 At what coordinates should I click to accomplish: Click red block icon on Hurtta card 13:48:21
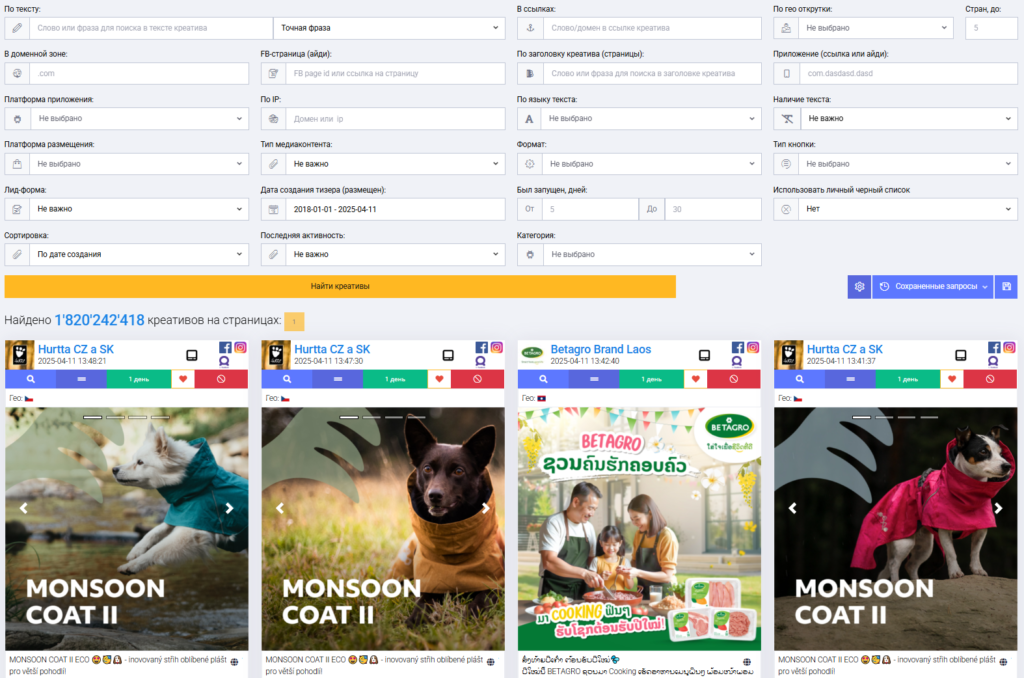tap(221, 379)
